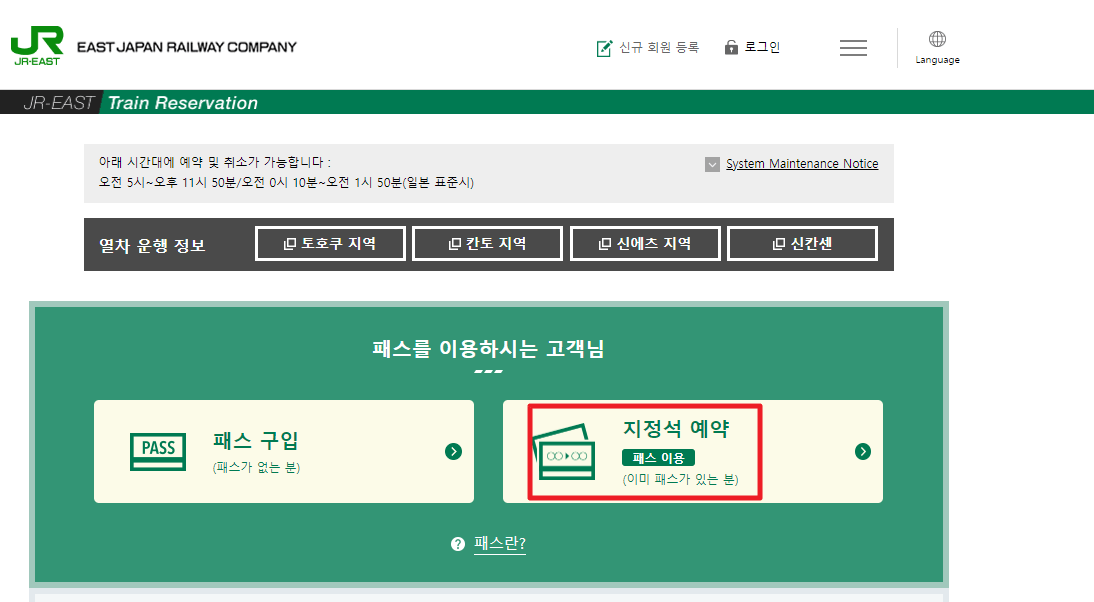The height and width of the screenshot is (602, 1094).
Task: Open the hamburger navigation menu
Action: pos(853,47)
